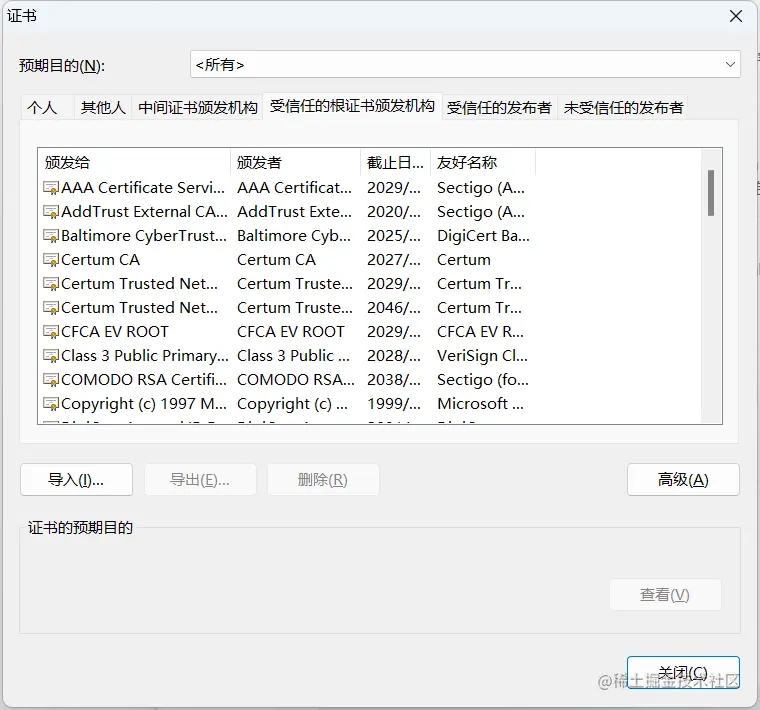Click the Baltimore Cyb... issuer cell
Viewport: 760px width, 710px height.
(x=294, y=236)
